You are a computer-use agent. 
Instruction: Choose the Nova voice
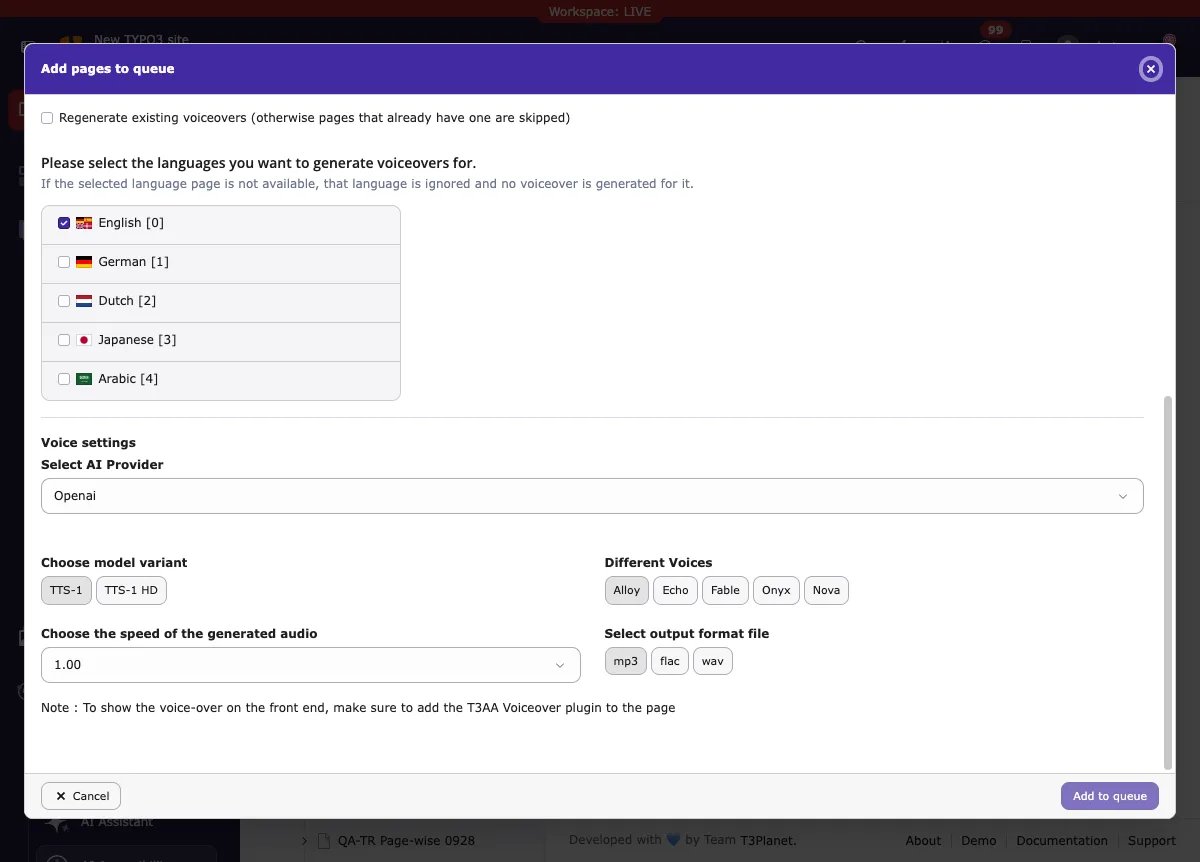pos(826,591)
